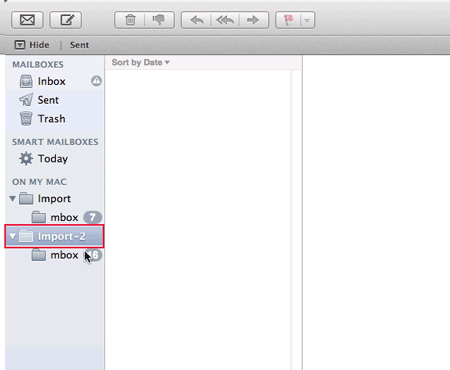The image size is (450, 370).
Task: Collapse the Import-2 folder triangle
Action: [x=13, y=236]
